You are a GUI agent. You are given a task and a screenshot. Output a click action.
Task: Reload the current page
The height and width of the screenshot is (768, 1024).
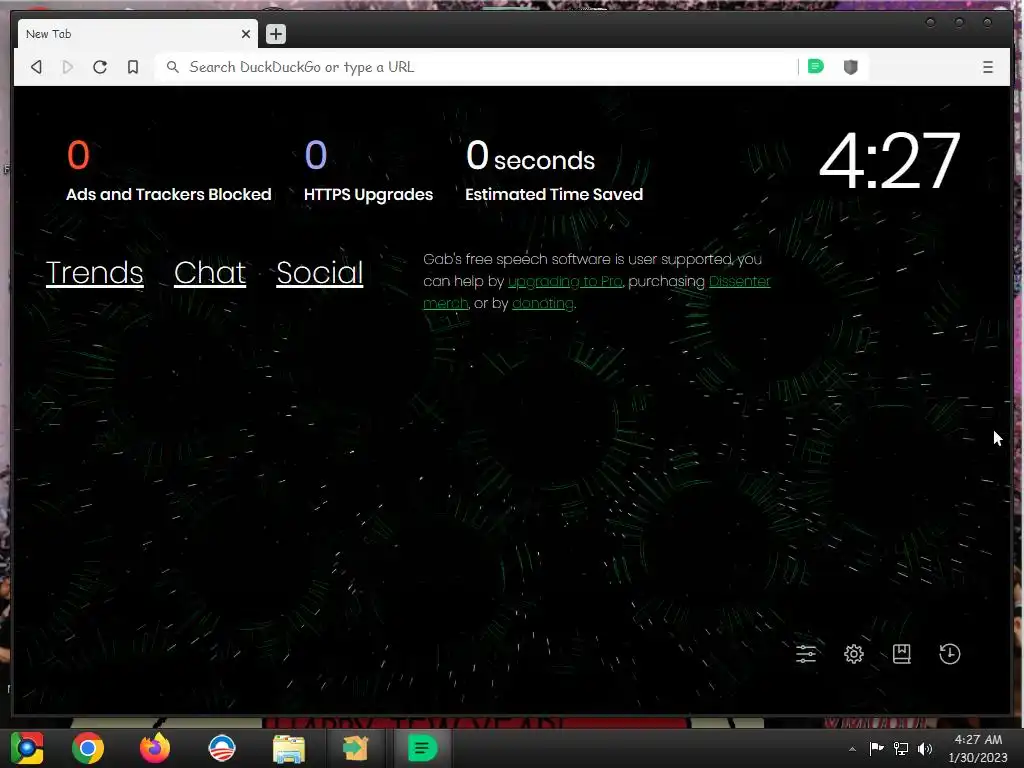click(100, 67)
